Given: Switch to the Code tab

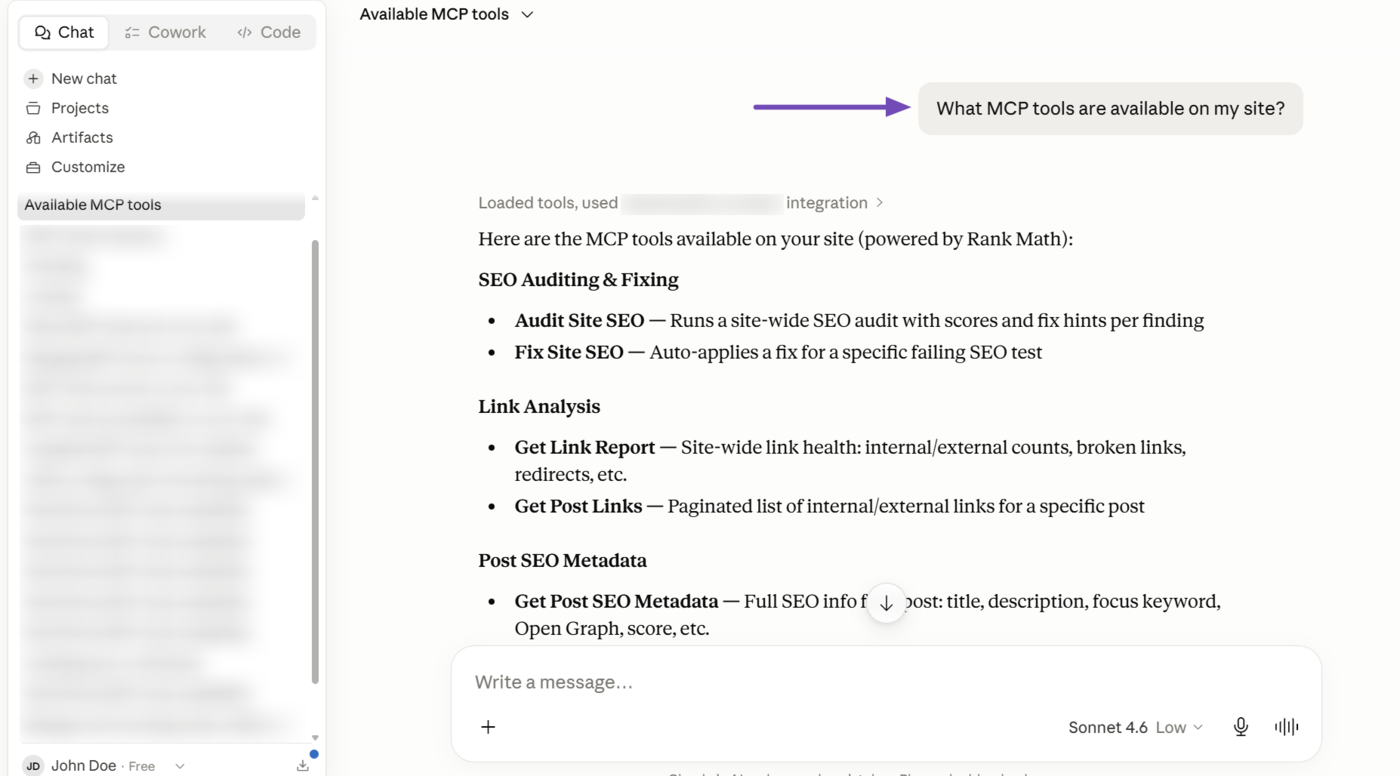Looking at the screenshot, I should (269, 32).
